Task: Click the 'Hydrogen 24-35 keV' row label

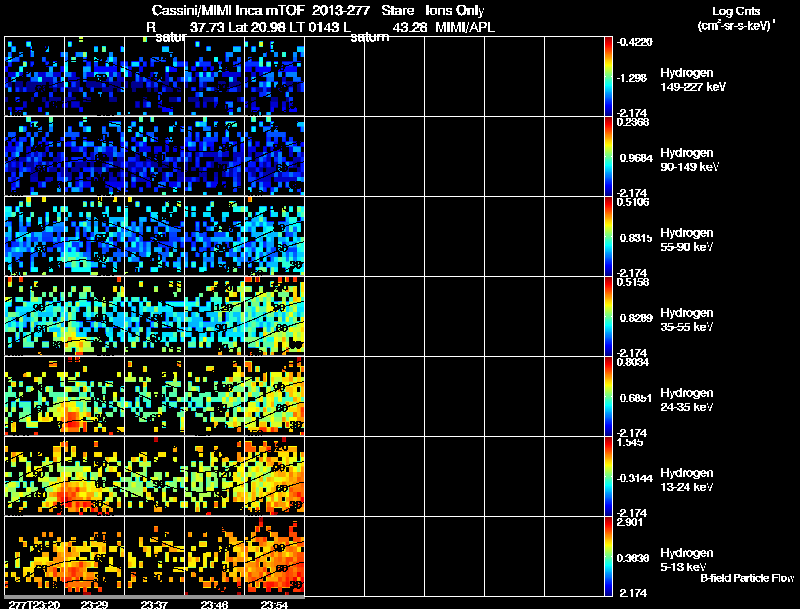Action: point(687,400)
